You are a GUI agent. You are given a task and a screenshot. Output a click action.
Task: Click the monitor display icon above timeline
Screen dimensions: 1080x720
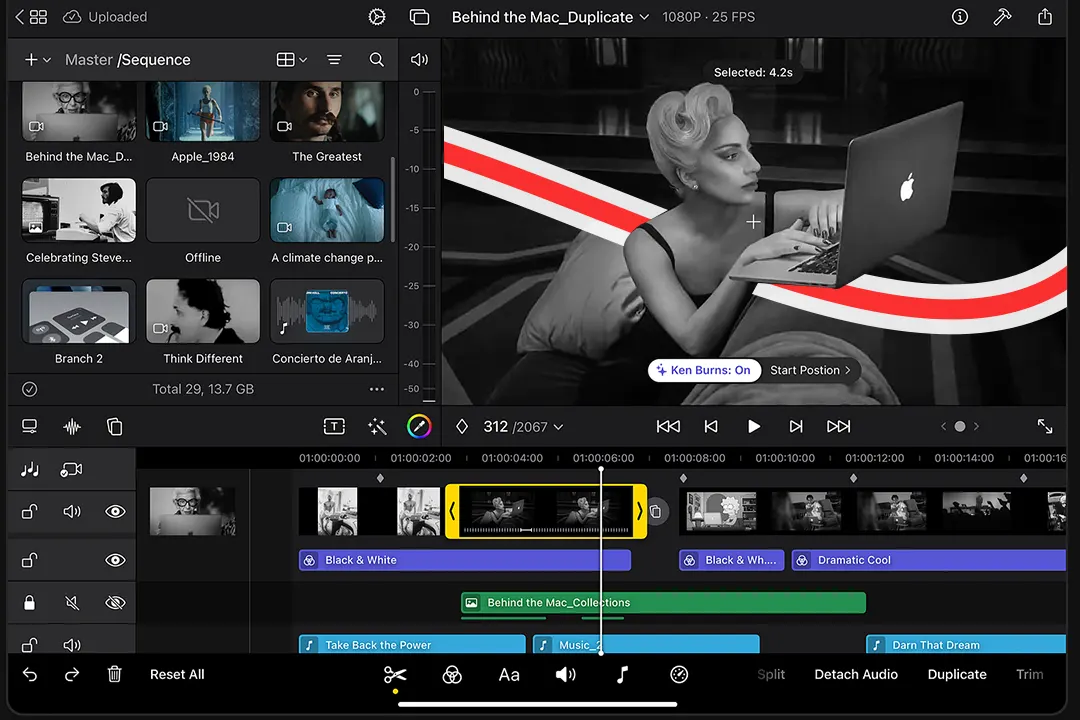[x=30, y=426]
